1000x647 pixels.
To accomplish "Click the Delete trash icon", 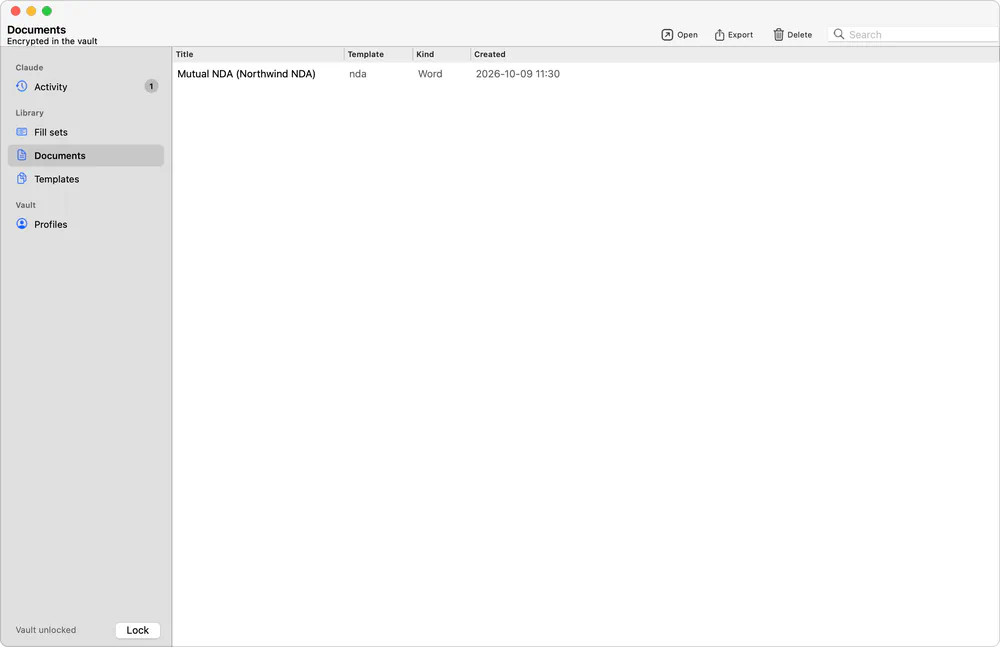I will [x=779, y=34].
